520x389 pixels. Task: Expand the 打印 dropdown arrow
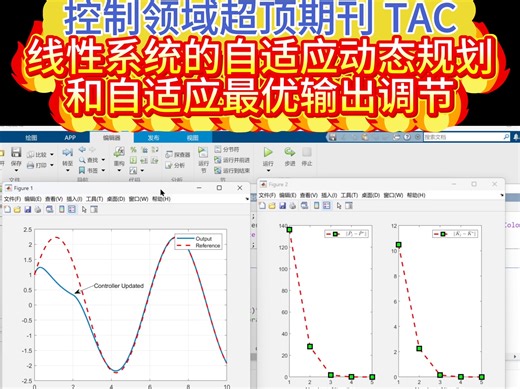click(52, 165)
